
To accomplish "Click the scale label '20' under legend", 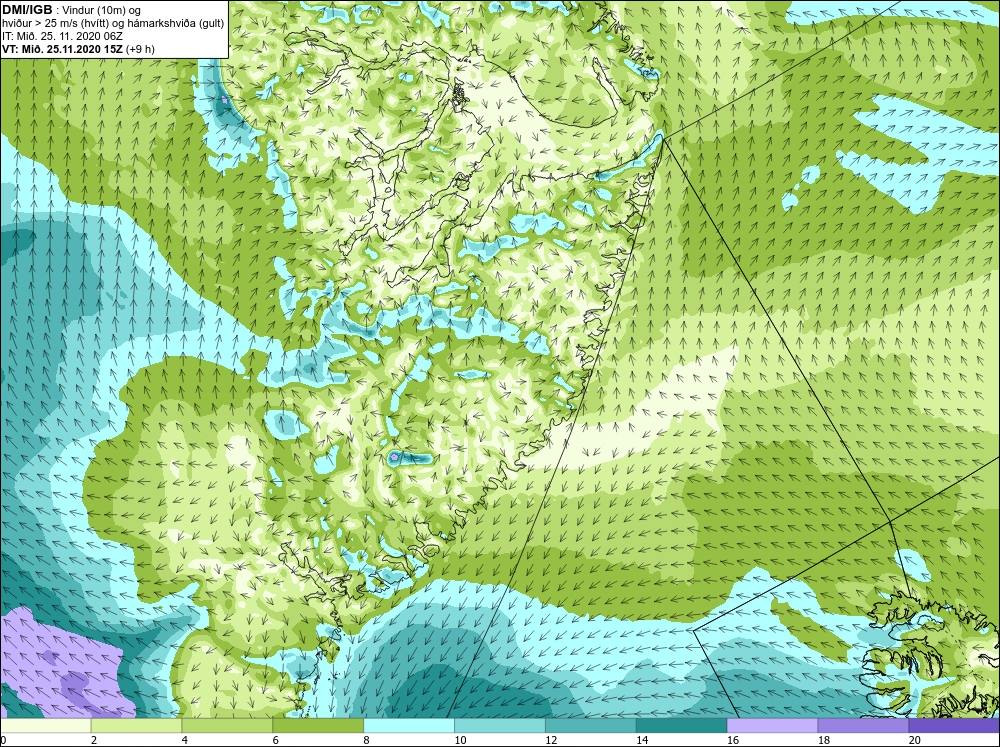I will pyautogui.click(x=914, y=740).
